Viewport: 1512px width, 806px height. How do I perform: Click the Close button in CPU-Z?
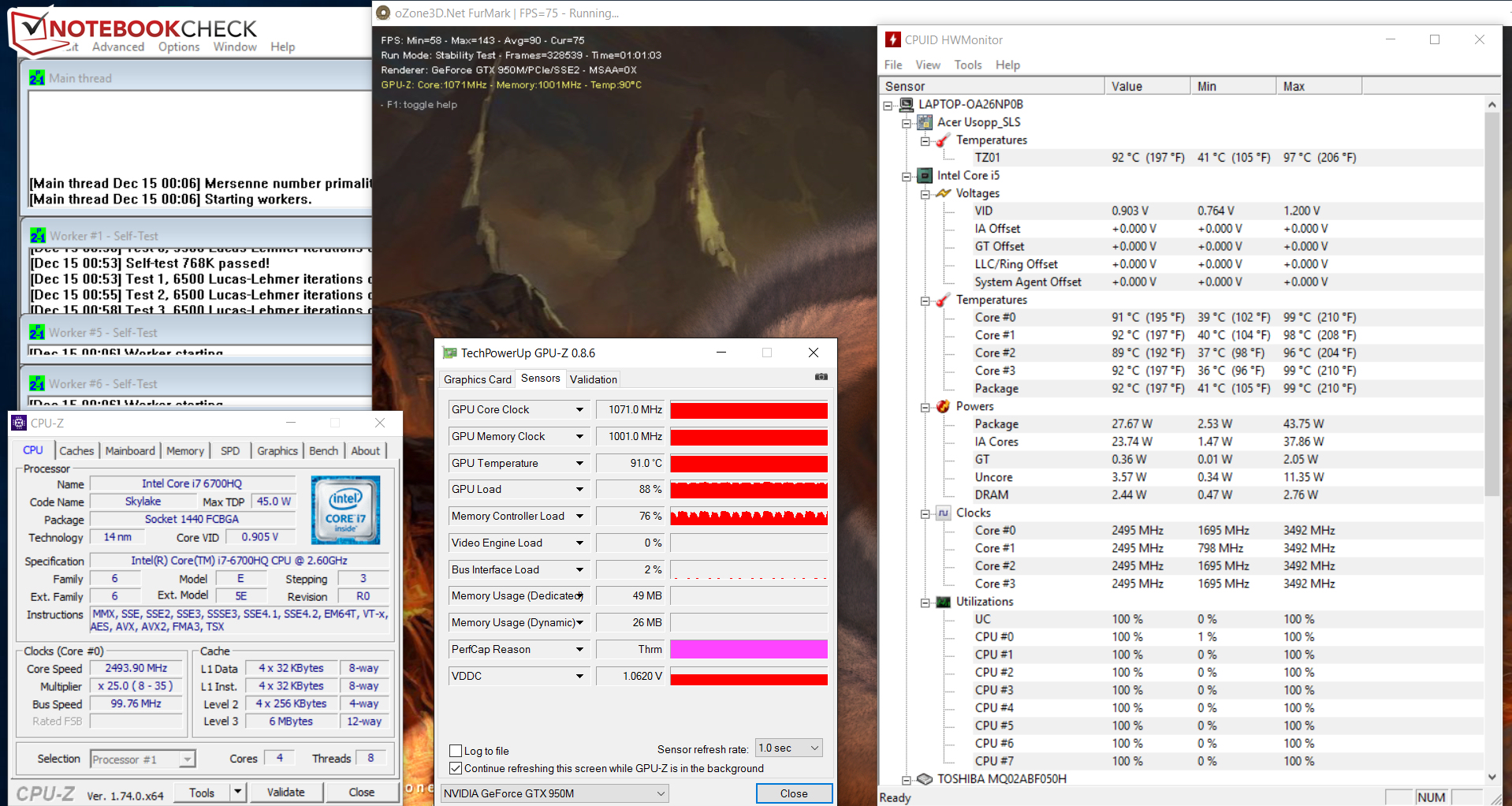pos(362,792)
